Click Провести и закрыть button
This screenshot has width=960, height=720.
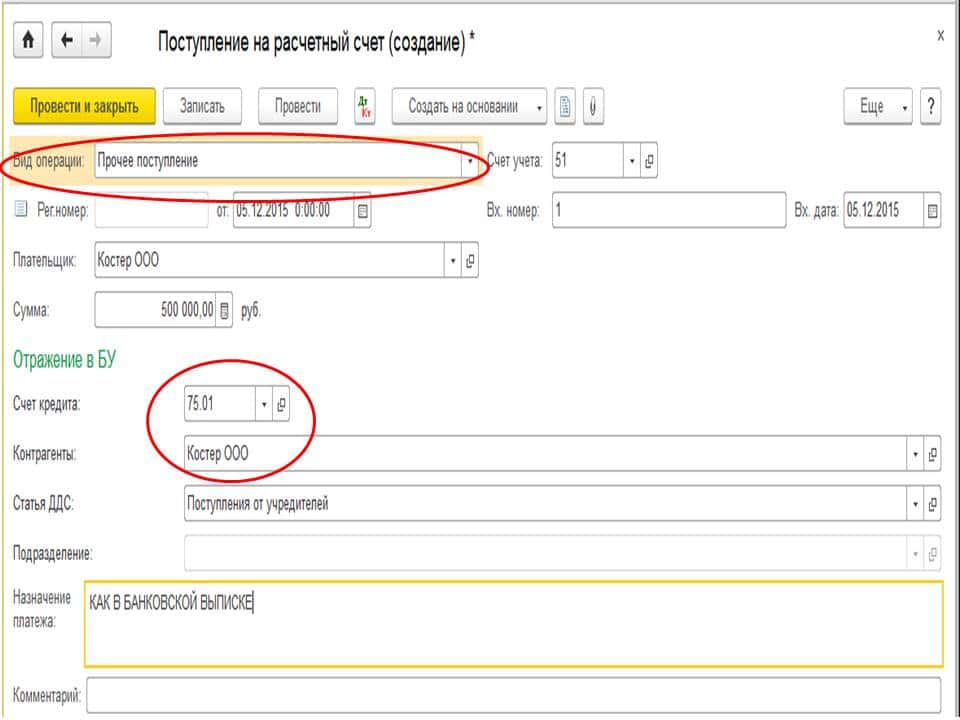(84, 107)
